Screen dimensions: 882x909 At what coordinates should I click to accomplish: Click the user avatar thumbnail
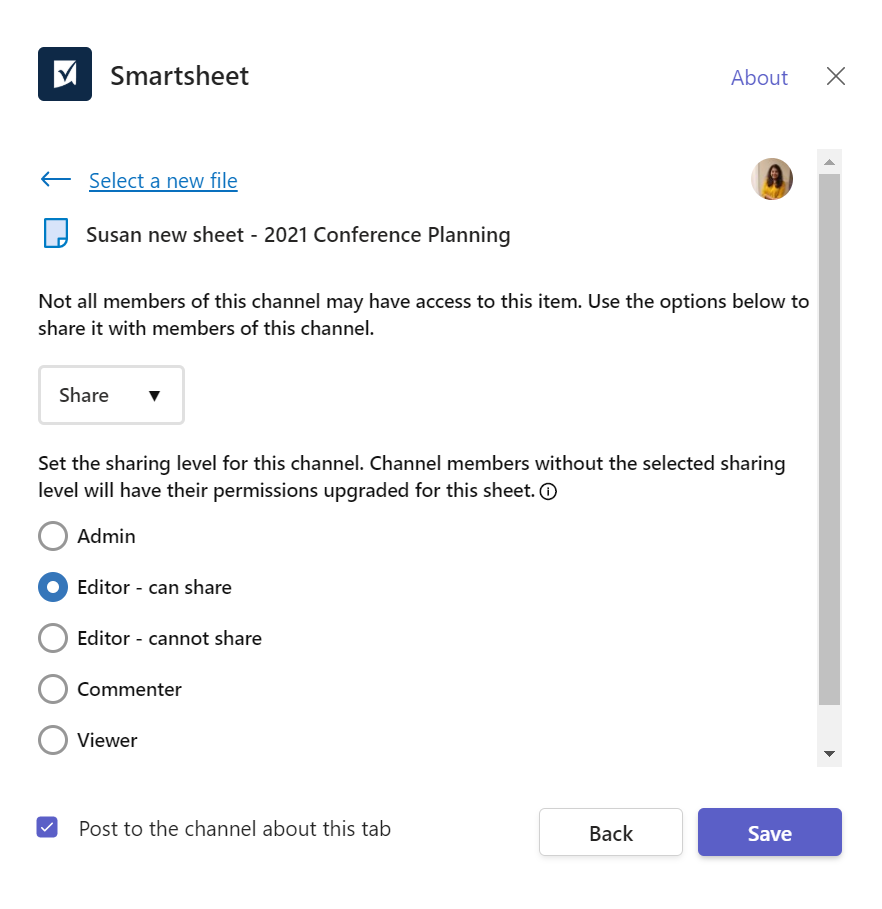click(x=771, y=179)
